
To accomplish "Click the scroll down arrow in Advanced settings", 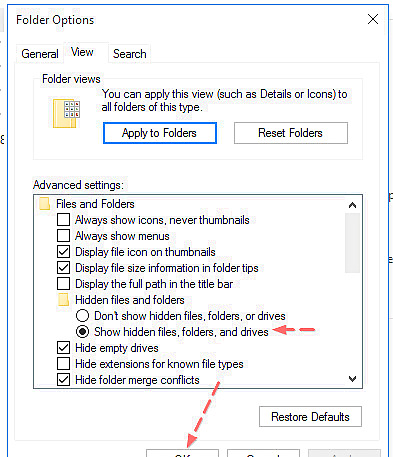I will [x=352, y=379].
